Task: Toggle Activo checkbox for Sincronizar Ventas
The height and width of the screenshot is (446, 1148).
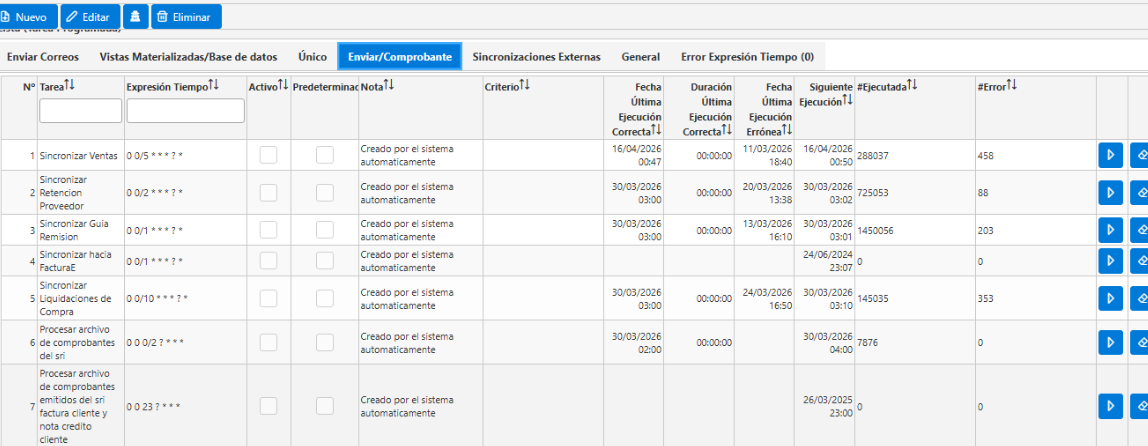Action: click(x=269, y=155)
